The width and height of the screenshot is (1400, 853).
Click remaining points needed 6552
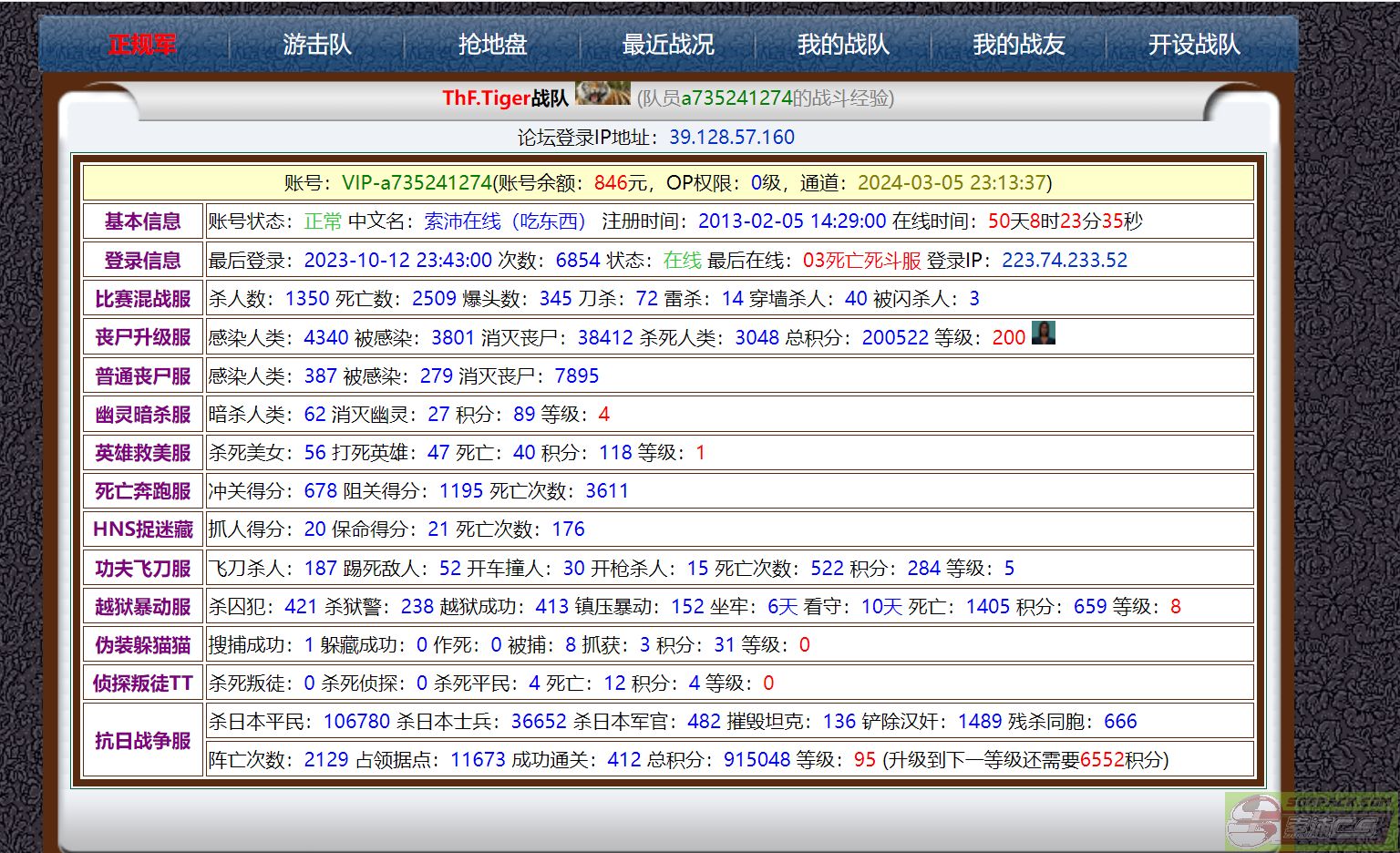1102,760
